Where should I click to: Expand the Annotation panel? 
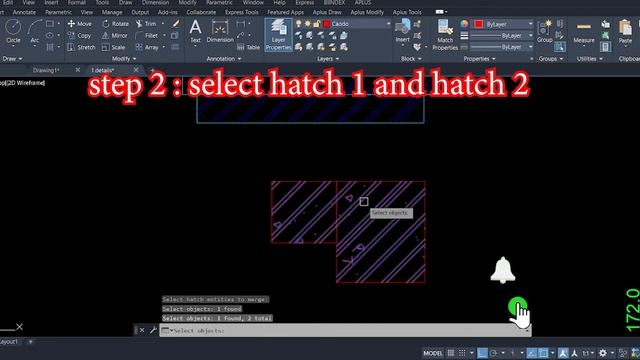coord(224,59)
